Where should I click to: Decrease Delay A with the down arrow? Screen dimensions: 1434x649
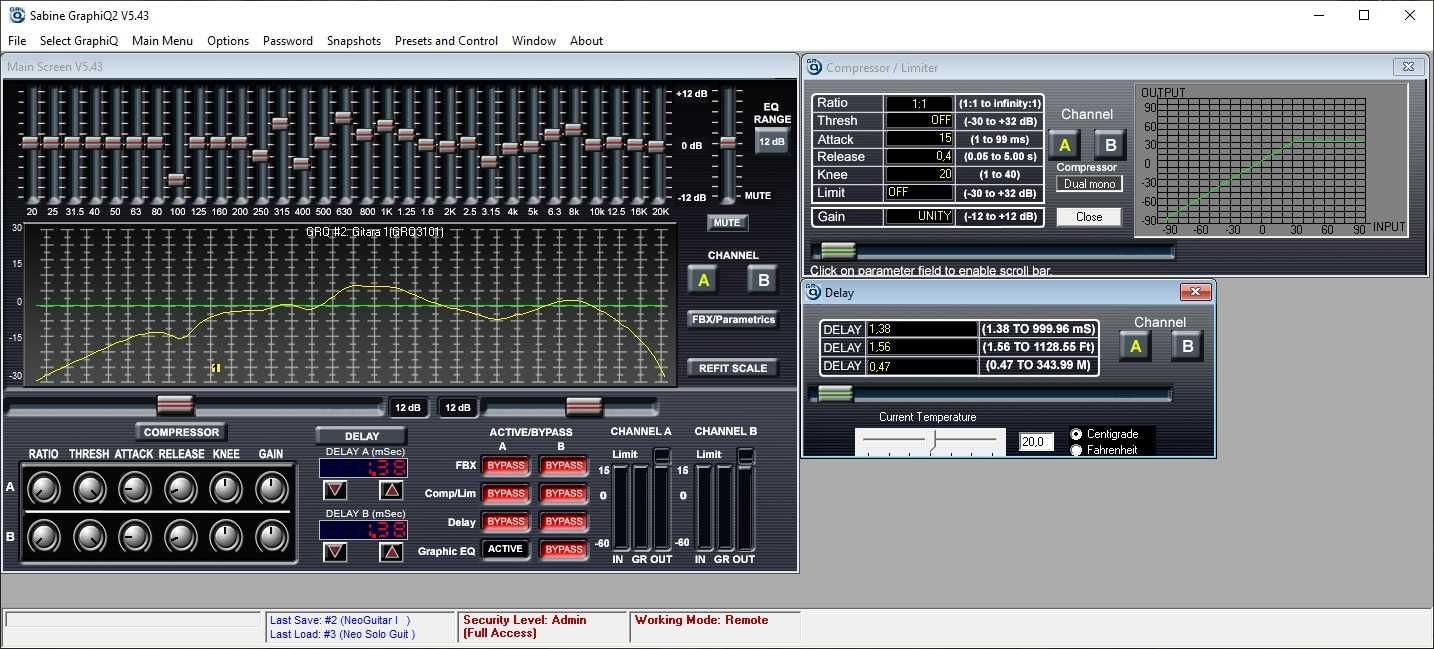point(336,490)
